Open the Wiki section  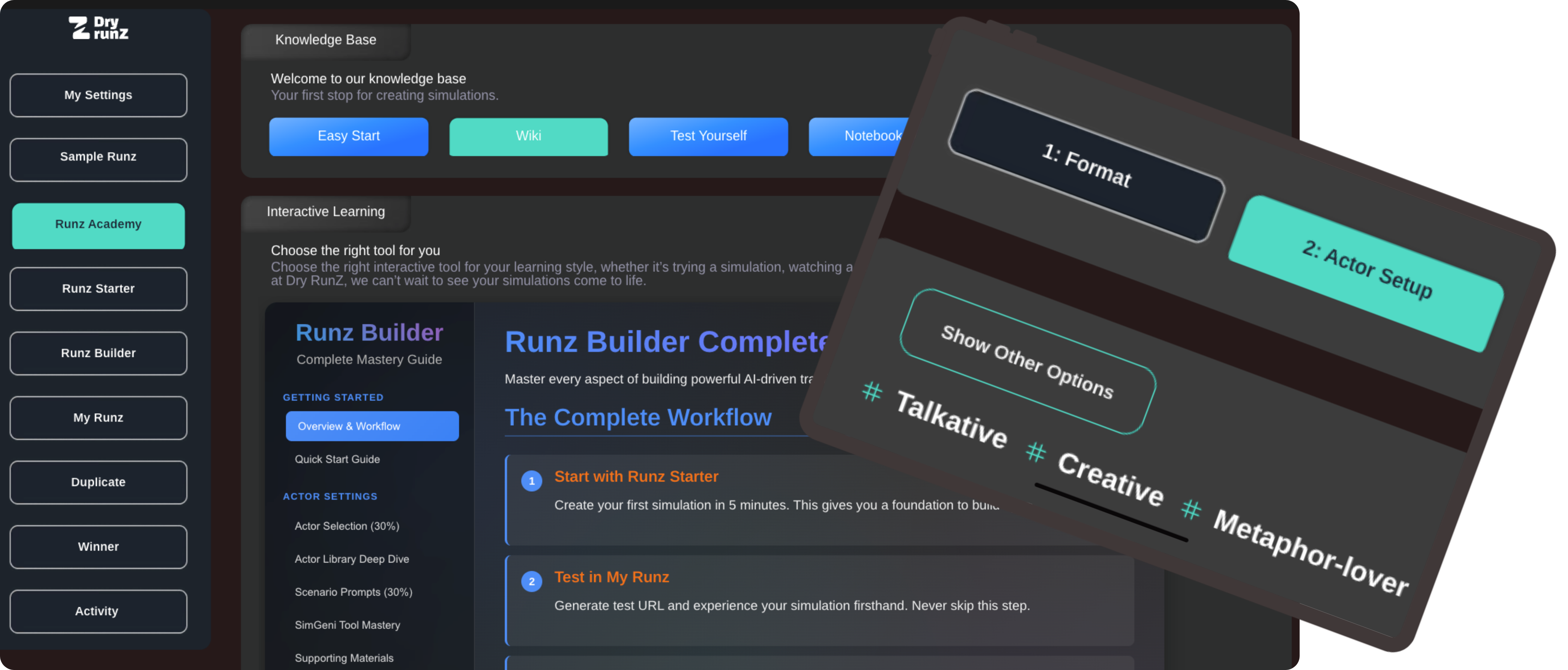pyautogui.click(x=528, y=136)
